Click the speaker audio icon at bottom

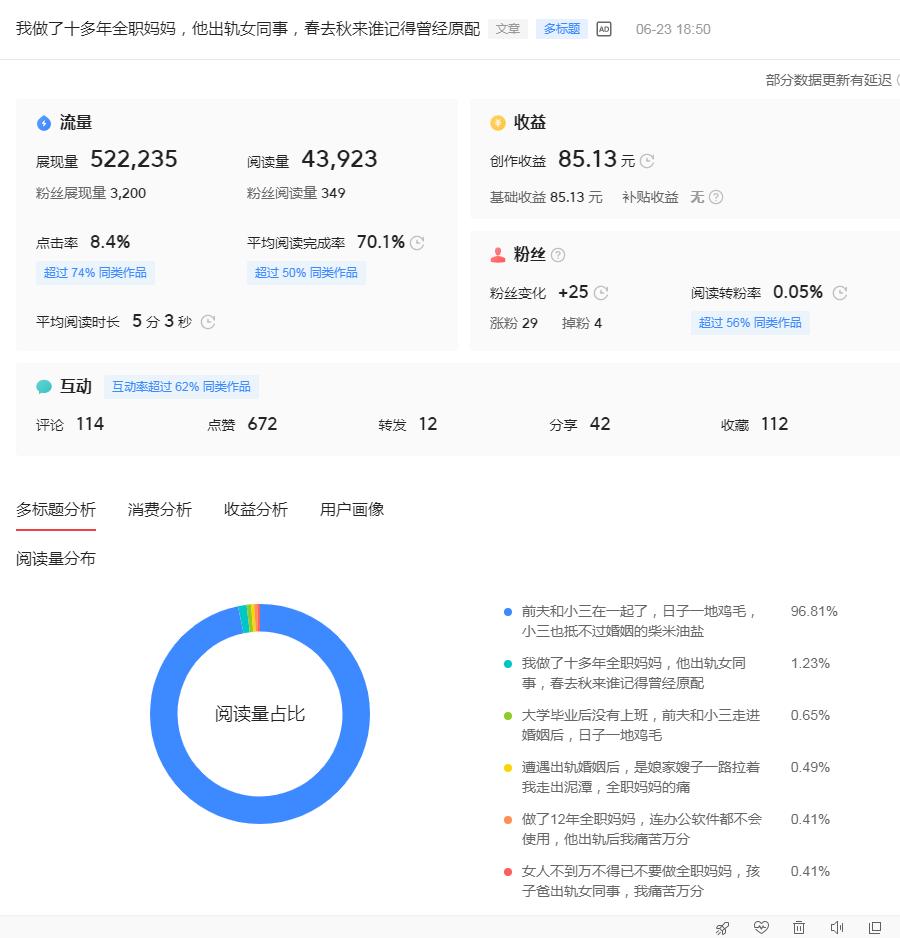pyautogui.click(x=838, y=928)
